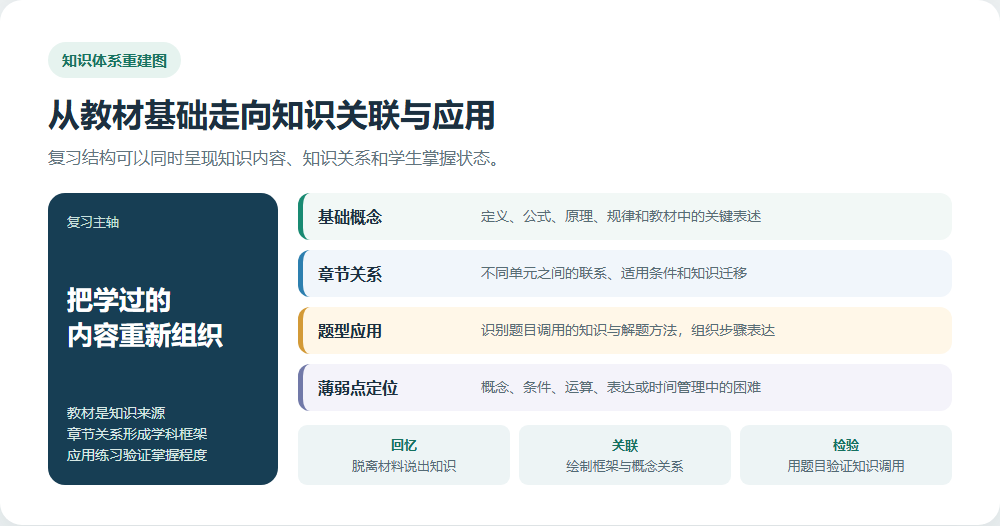Click the 复习主轴 label in dark card
The height and width of the screenshot is (526, 1000).
(93, 222)
